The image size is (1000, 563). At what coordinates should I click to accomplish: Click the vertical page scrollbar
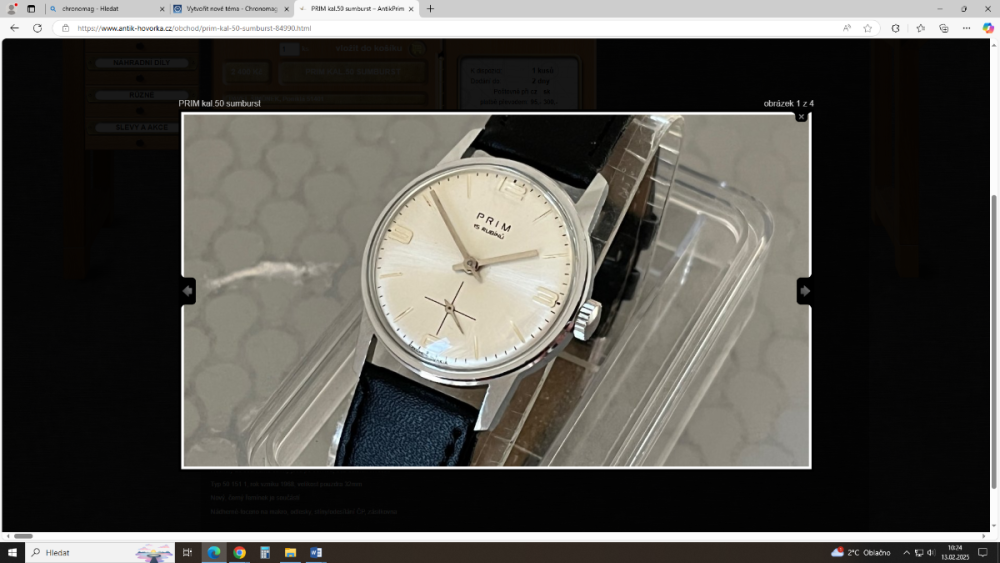993,342
